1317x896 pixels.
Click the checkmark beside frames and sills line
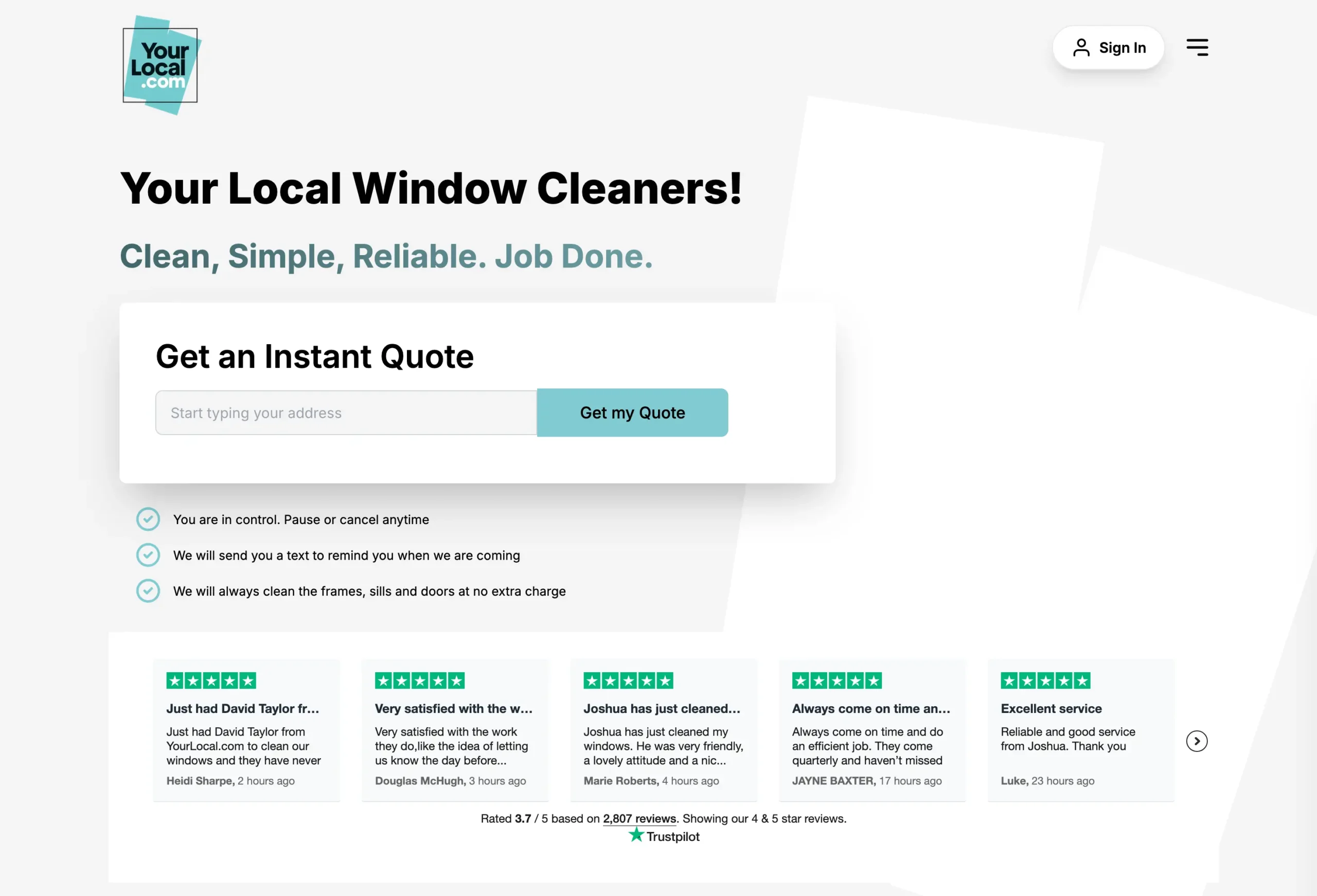pyautogui.click(x=148, y=590)
